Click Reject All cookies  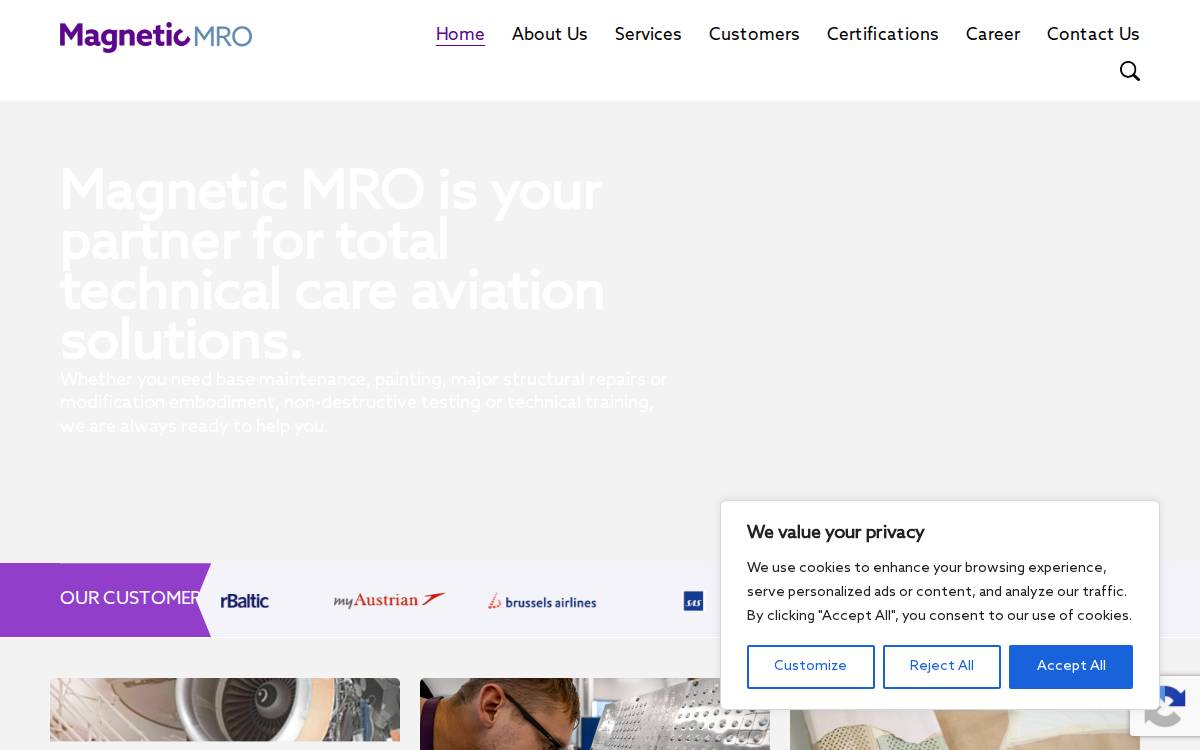941,666
